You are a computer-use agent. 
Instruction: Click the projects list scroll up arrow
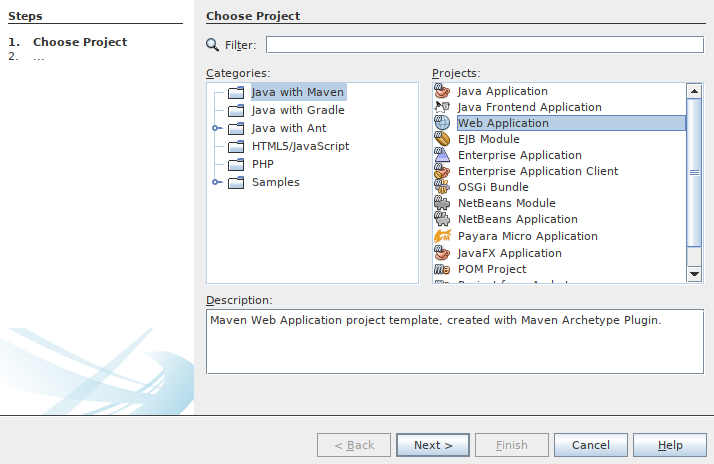(694, 91)
